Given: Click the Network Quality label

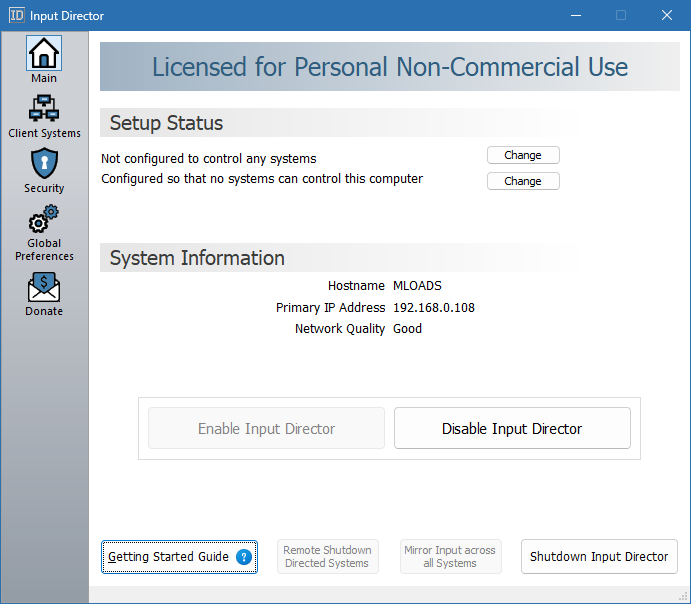Looking at the screenshot, I should [x=340, y=329].
